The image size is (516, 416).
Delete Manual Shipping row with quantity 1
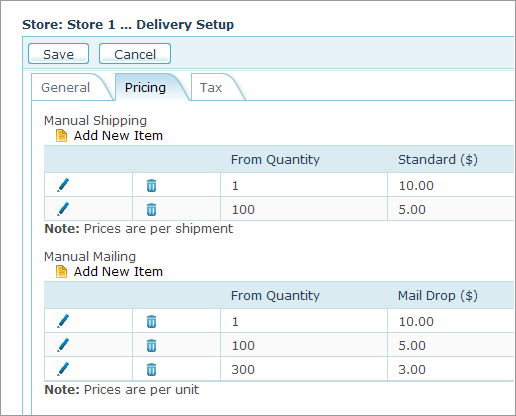(151, 185)
